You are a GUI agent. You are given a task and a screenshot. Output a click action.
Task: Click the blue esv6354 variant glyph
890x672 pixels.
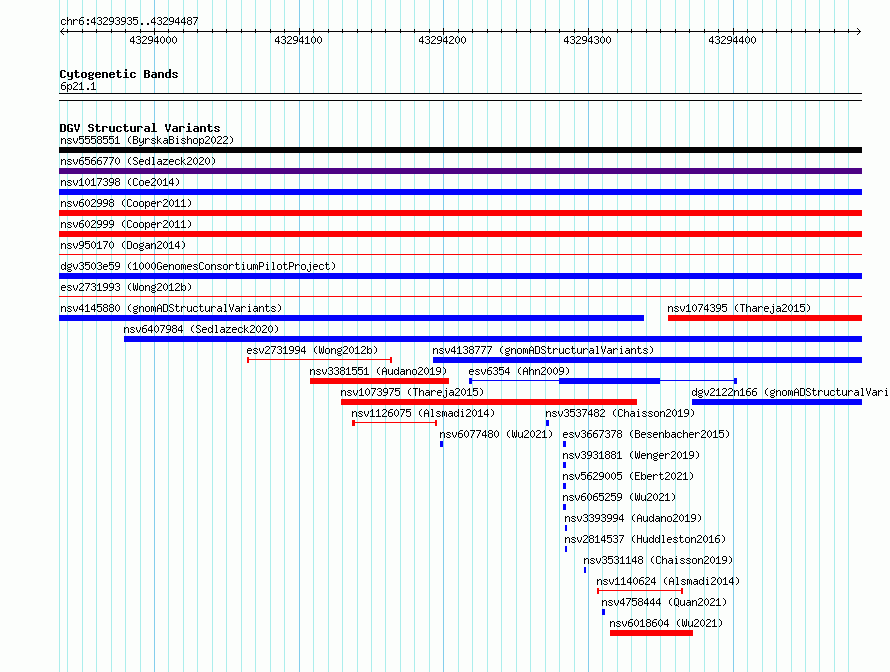click(603, 381)
